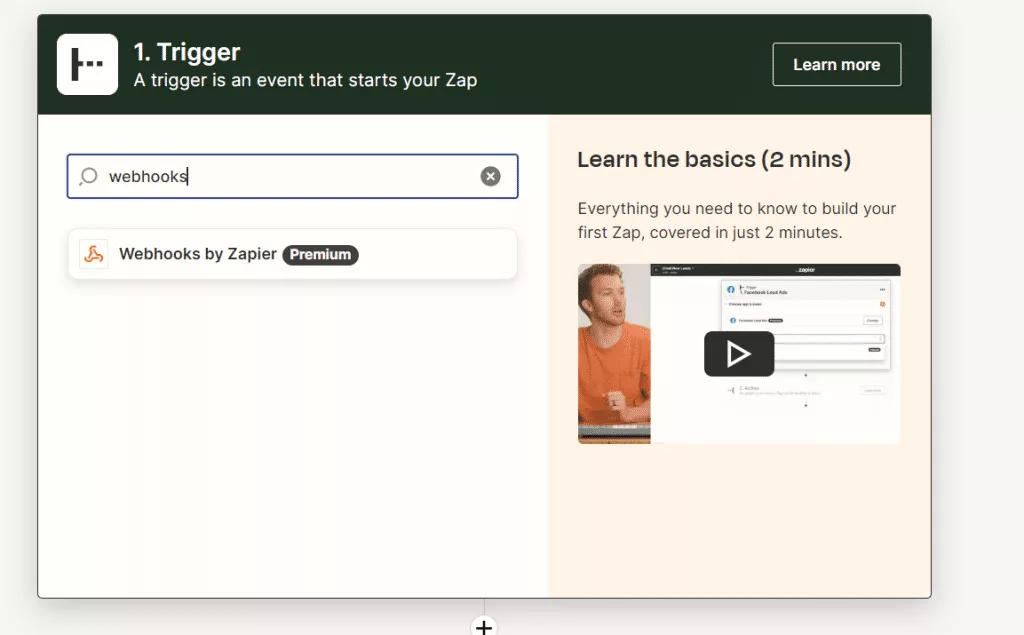Click the Webhooks by Zapier orange logo

click(93, 254)
